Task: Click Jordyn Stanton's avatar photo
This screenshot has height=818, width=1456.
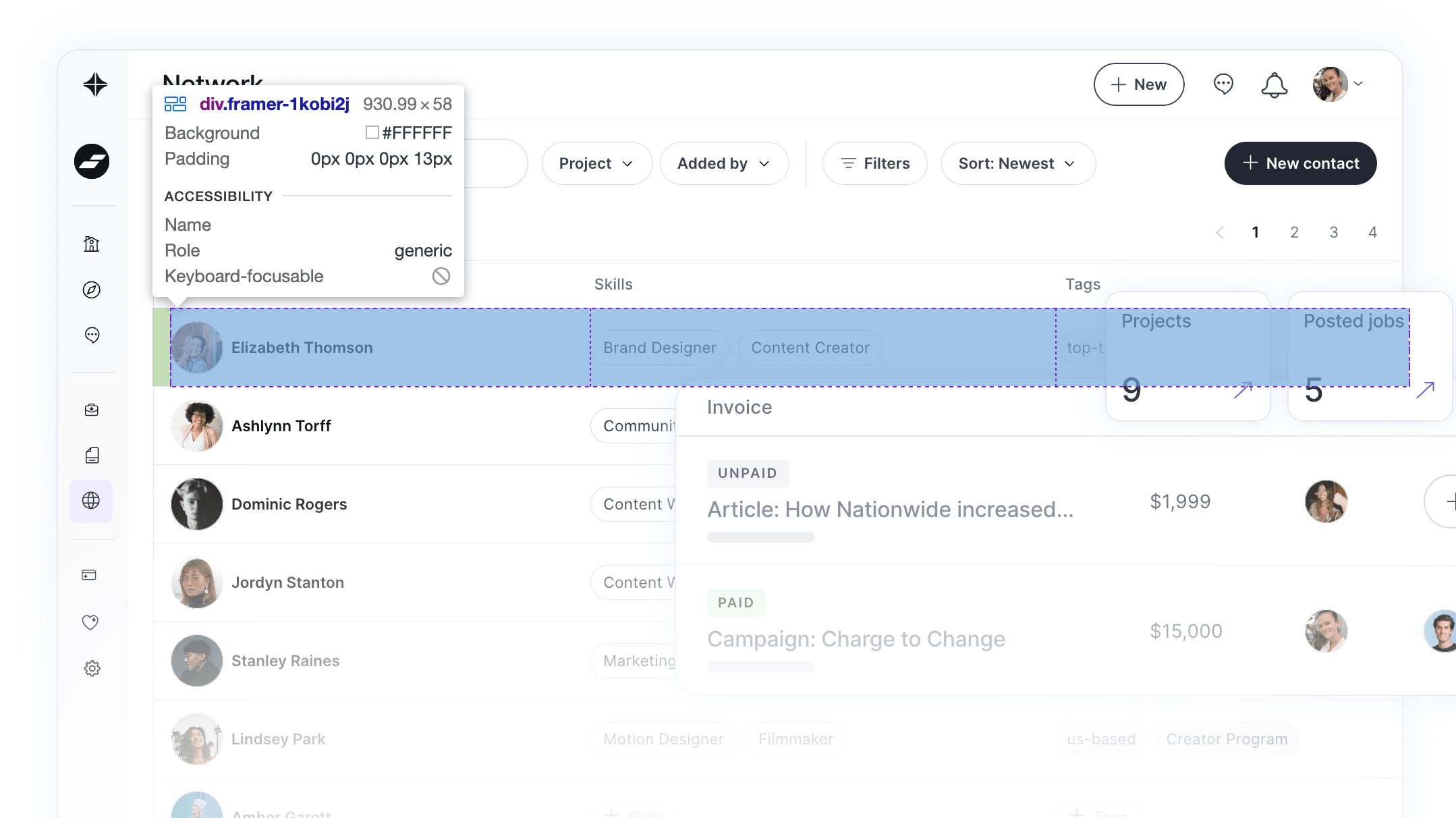Action: click(x=197, y=582)
